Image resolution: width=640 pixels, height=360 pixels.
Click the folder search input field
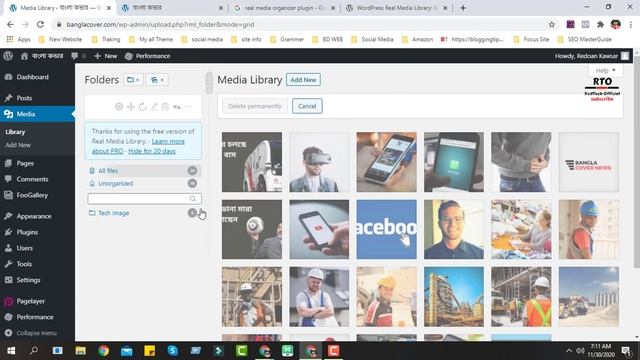(x=144, y=198)
